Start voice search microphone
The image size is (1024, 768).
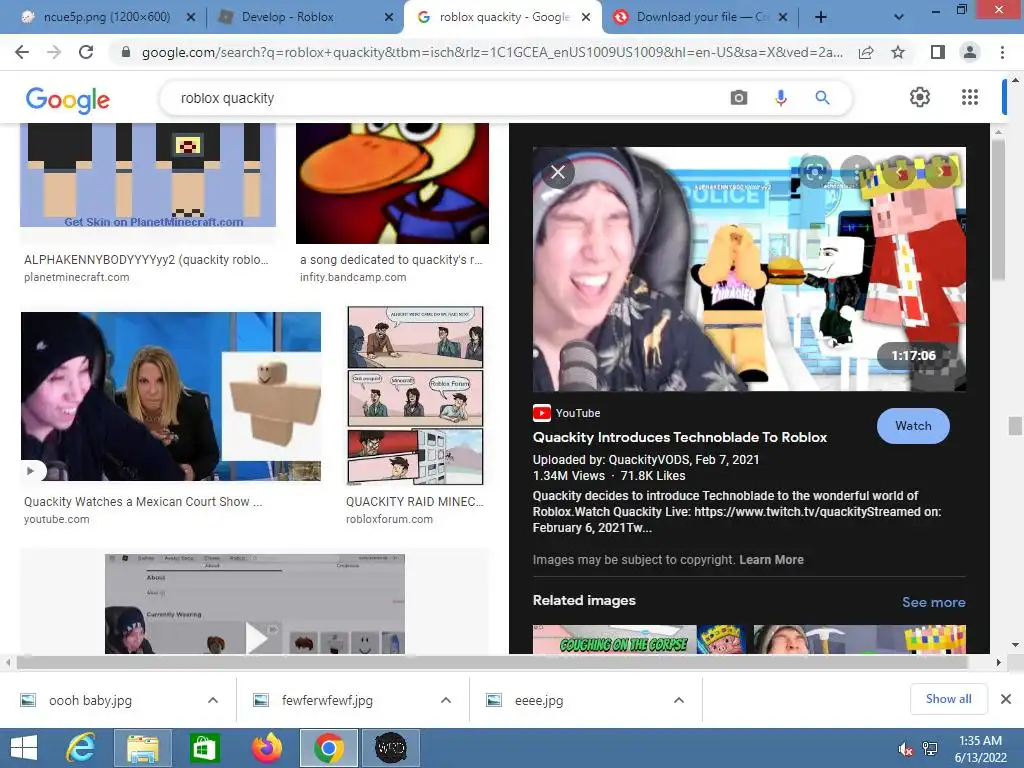[x=780, y=98]
